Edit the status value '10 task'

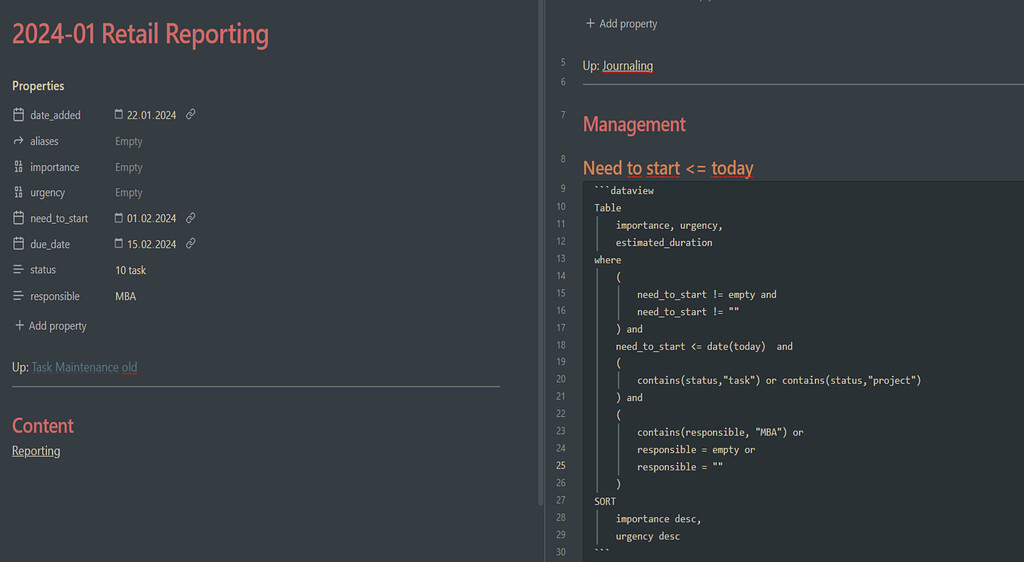[x=131, y=270]
